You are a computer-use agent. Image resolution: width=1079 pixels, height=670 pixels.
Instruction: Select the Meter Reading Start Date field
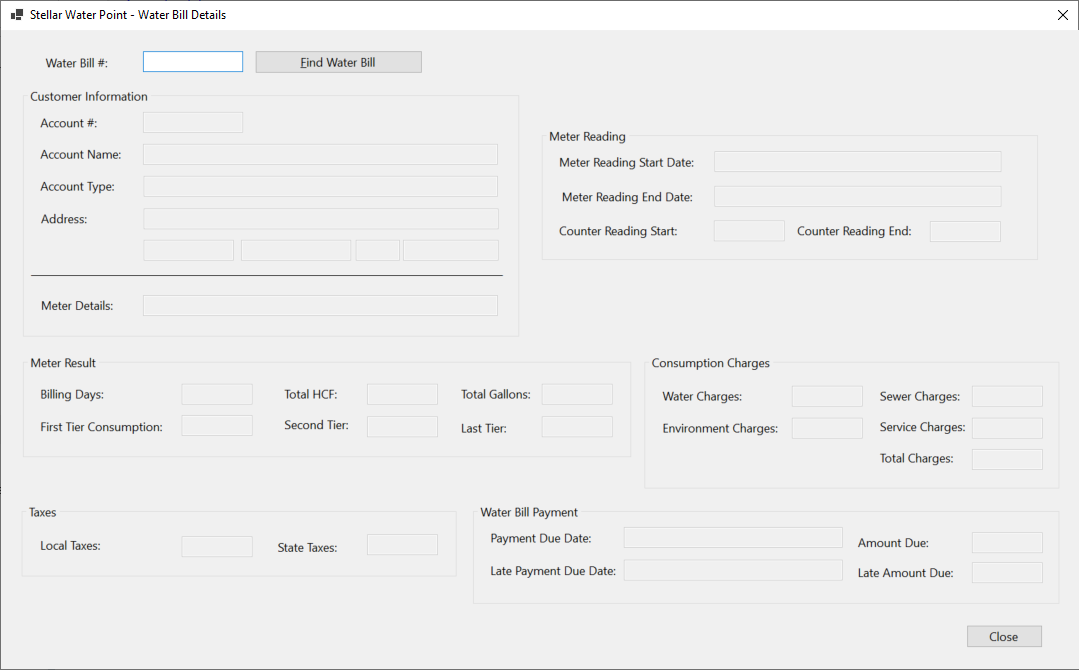pyautogui.click(x=857, y=162)
